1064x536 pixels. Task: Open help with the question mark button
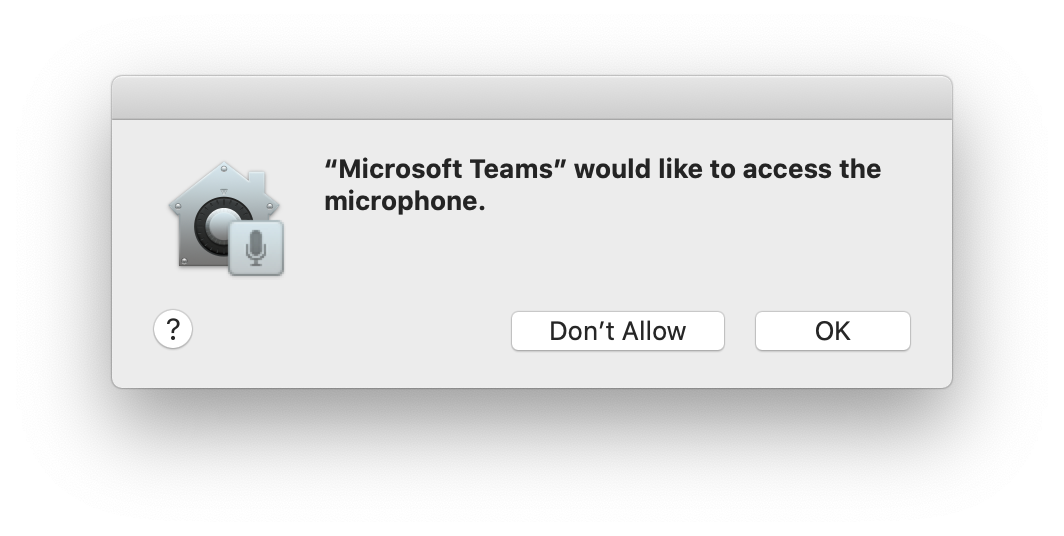pyautogui.click(x=173, y=330)
